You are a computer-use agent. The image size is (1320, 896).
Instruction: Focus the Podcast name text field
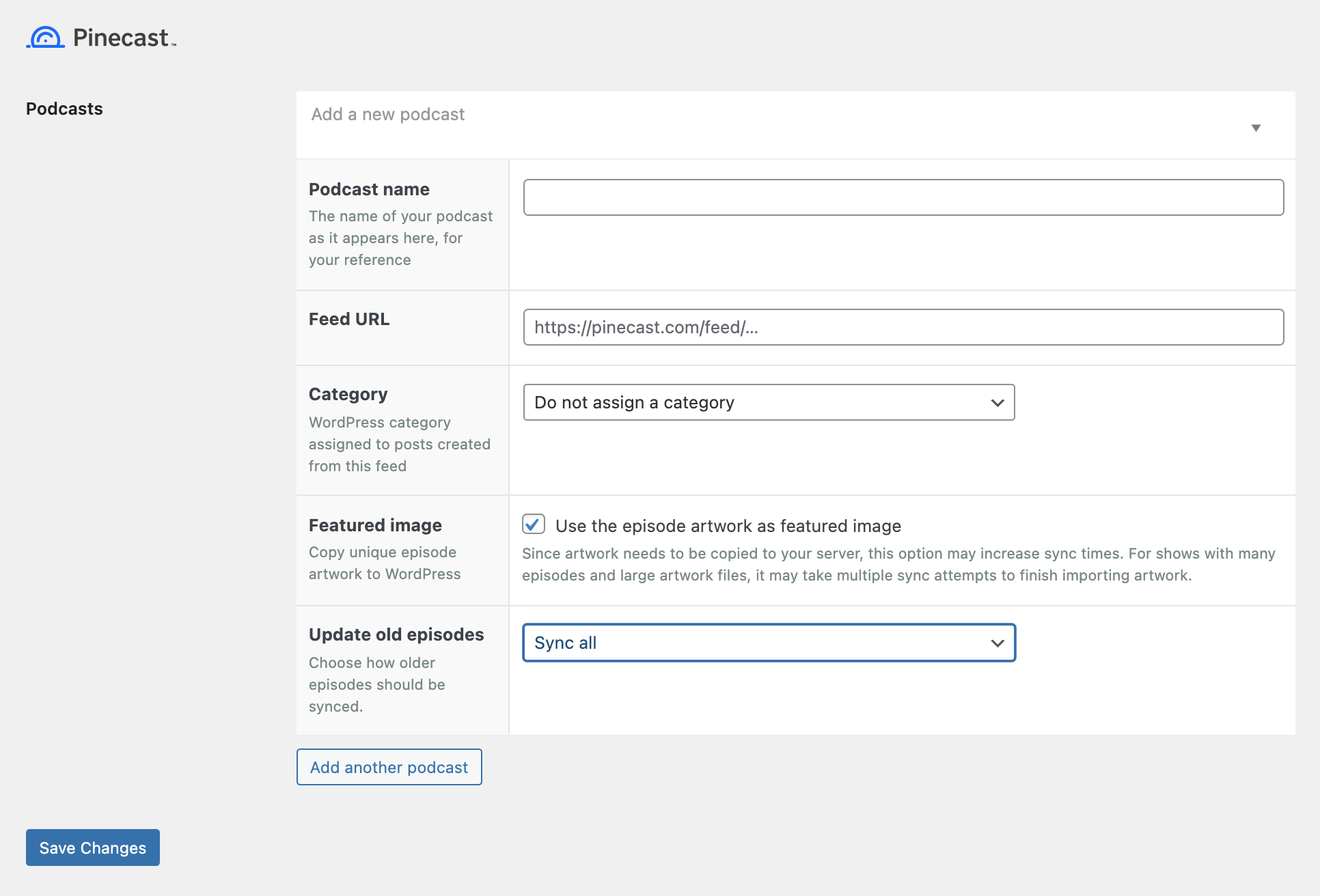pos(903,197)
